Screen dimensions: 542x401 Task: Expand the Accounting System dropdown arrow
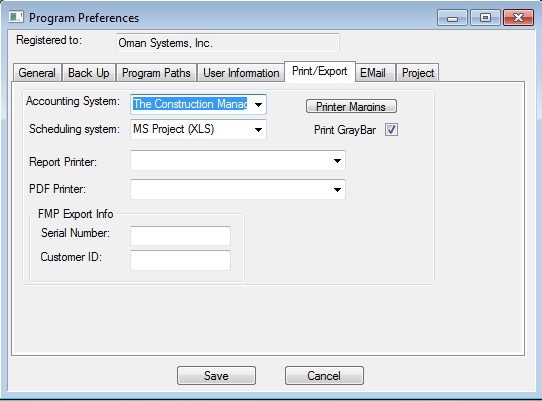(x=258, y=104)
